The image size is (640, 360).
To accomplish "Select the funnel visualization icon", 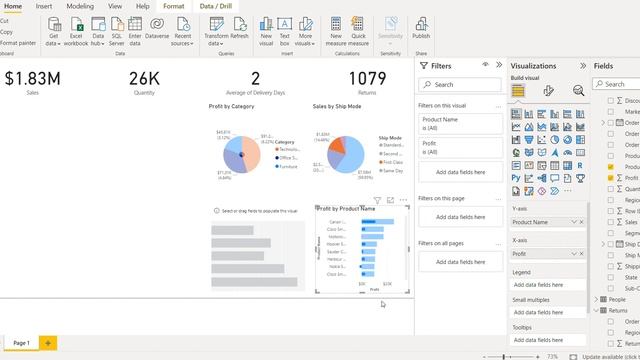I will tap(529, 140).
